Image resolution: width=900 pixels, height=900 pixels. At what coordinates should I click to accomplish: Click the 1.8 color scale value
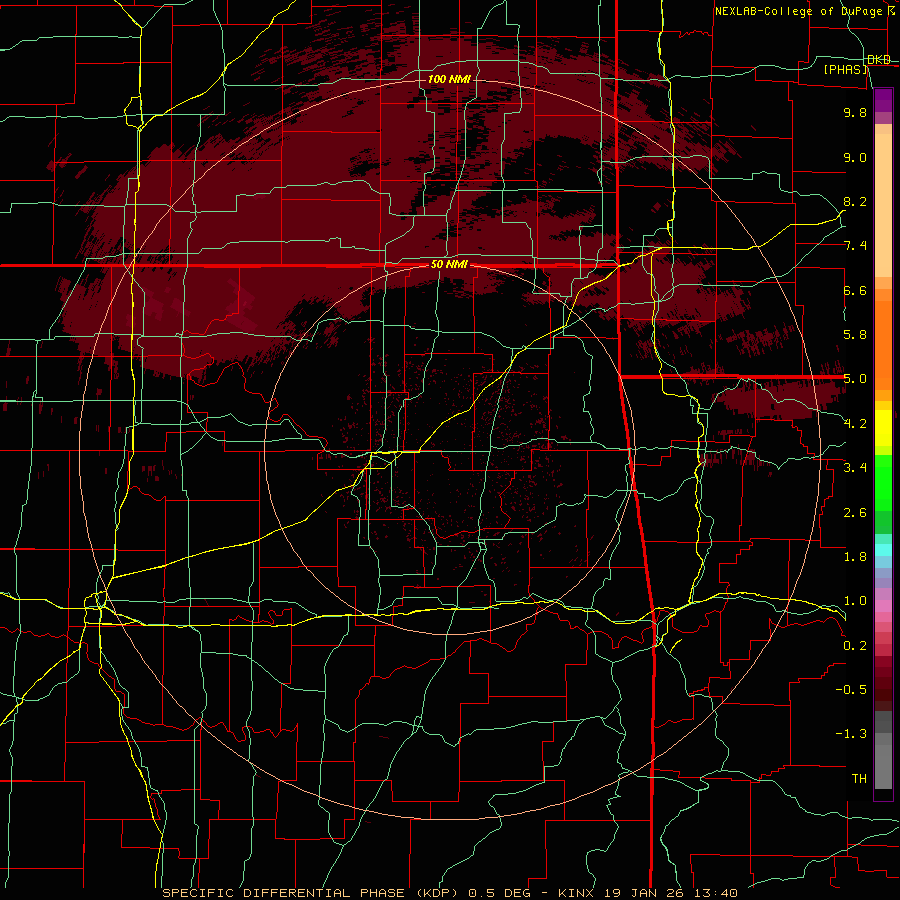(x=855, y=557)
